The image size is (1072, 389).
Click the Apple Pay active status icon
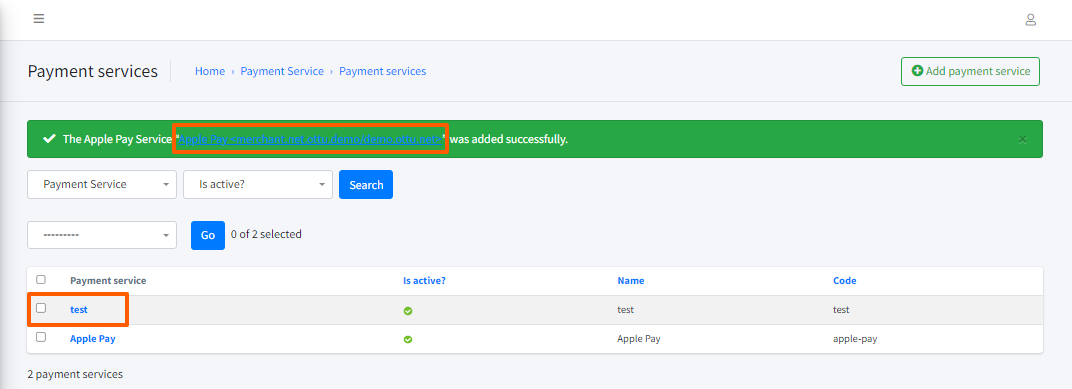407,339
